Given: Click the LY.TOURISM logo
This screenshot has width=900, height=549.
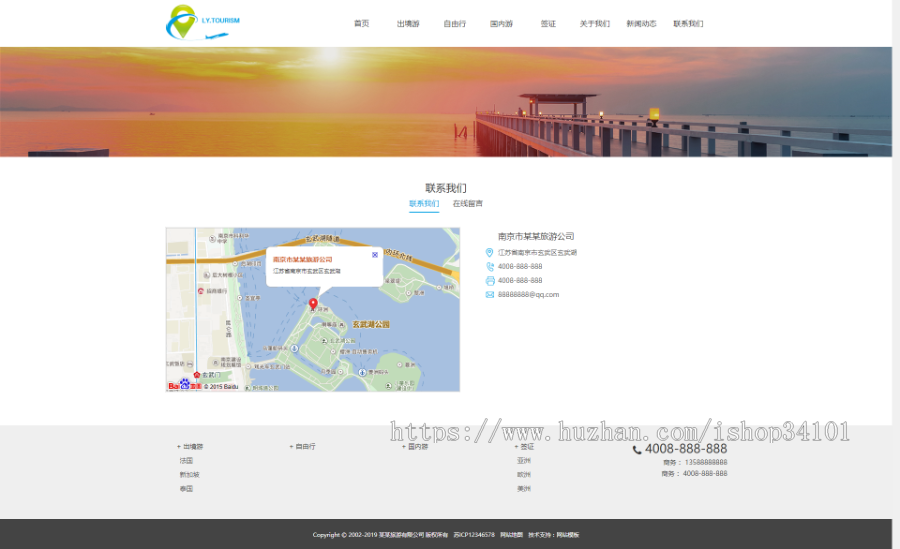Looking at the screenshot, I should 203,22.
